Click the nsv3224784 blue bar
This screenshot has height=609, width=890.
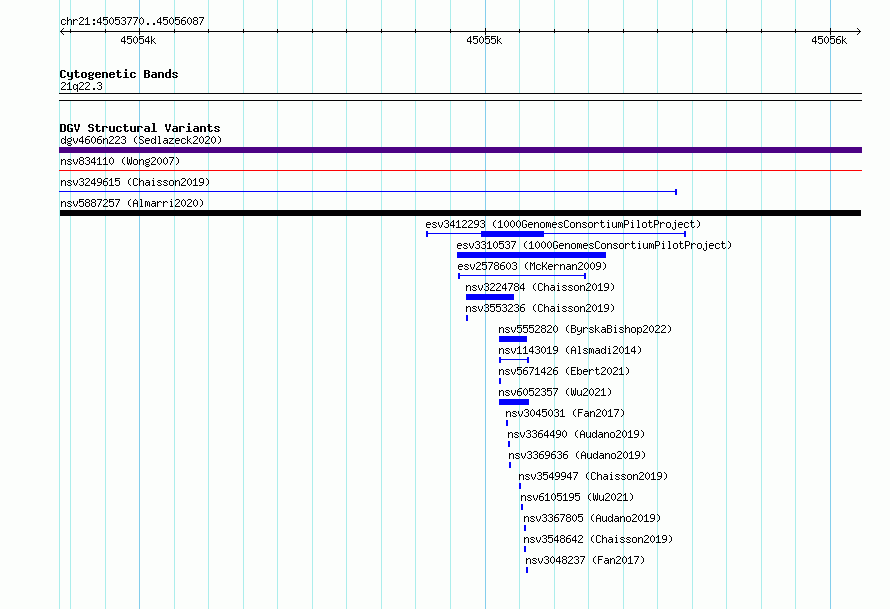[x=490, y=297]
